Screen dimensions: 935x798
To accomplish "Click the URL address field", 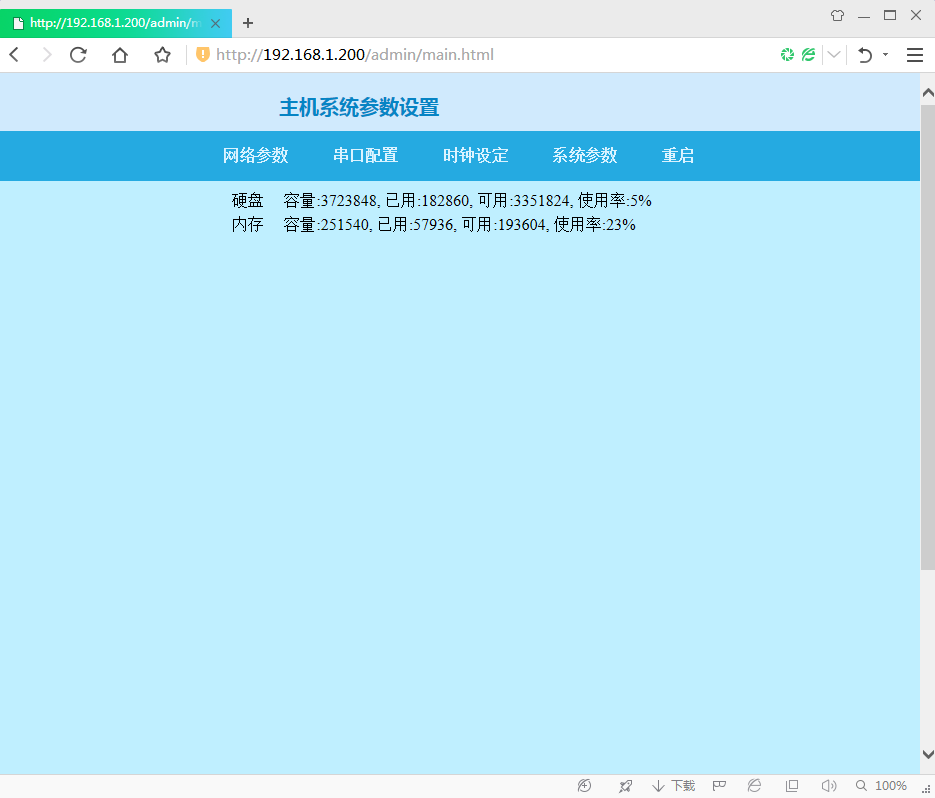I will [x=480, y=55].
